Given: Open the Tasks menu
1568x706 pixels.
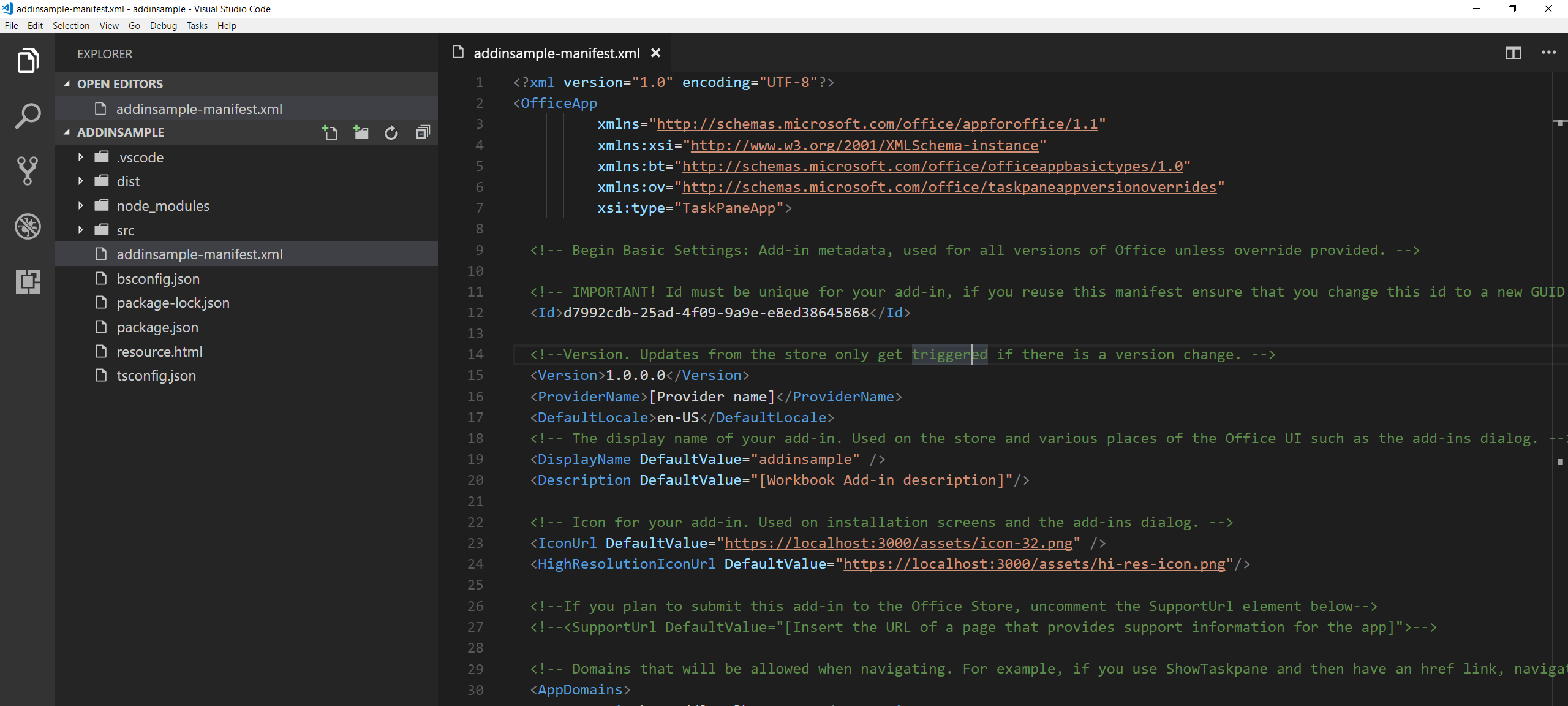Looking at the screenshot, I should 197,26.
